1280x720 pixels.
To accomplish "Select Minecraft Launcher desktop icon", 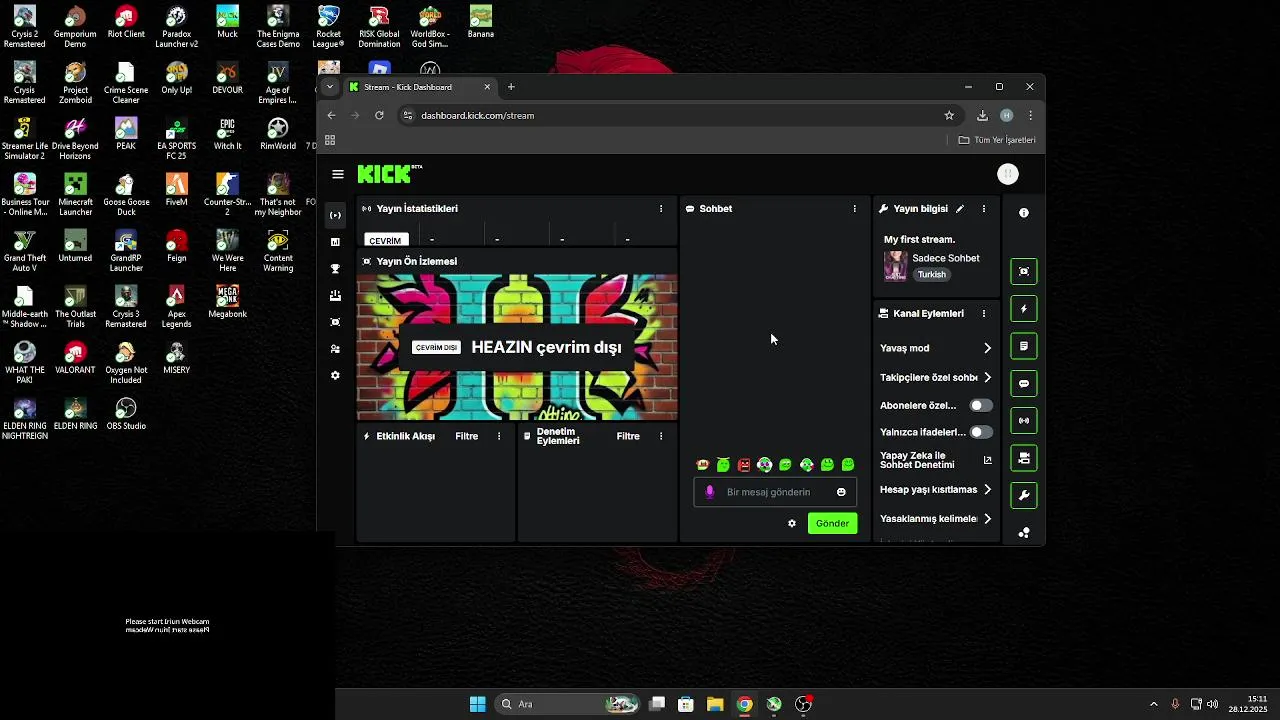I will tap(75, 194).
